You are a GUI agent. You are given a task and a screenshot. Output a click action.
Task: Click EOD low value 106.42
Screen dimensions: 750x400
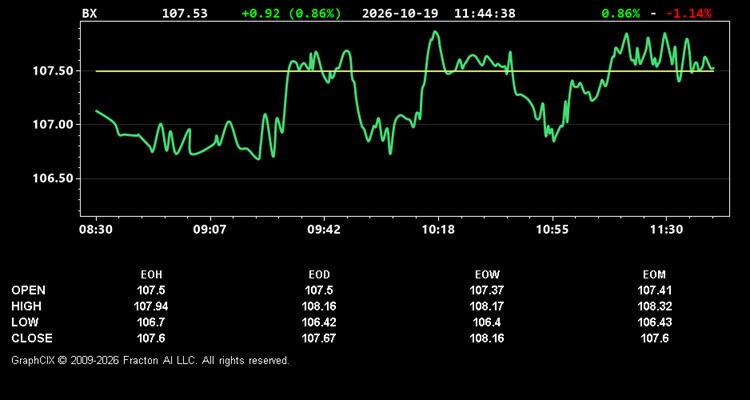(x=319, y=322)
